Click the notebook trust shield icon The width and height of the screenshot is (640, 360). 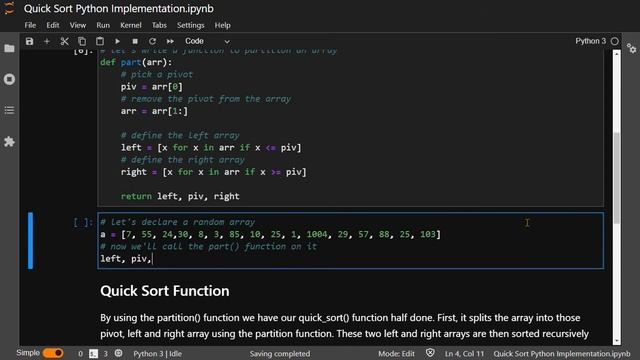tap(430, 353)
